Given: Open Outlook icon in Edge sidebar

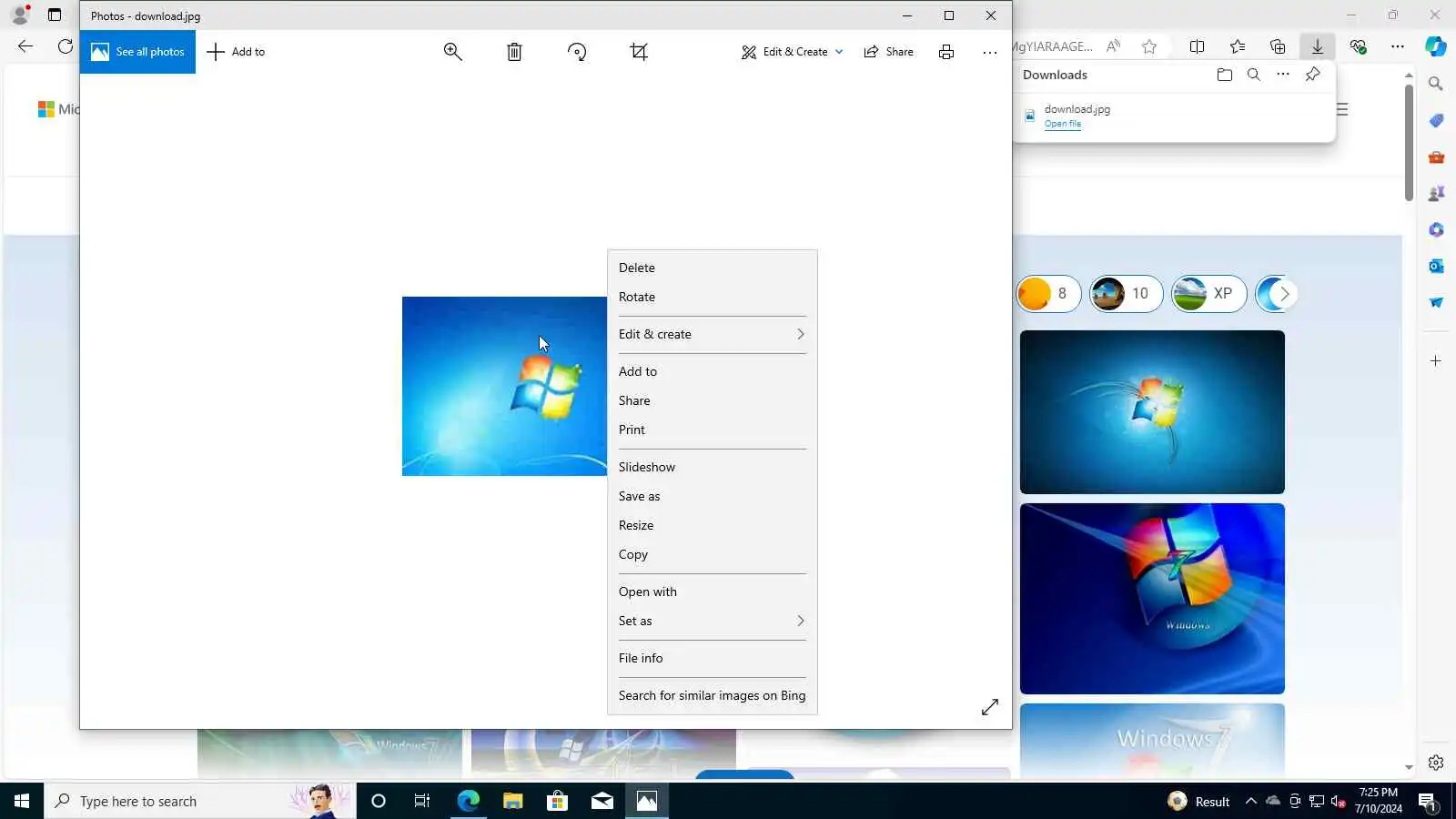Looking at the screenshot, I should pyautogui.click(x=1436, y=266).
